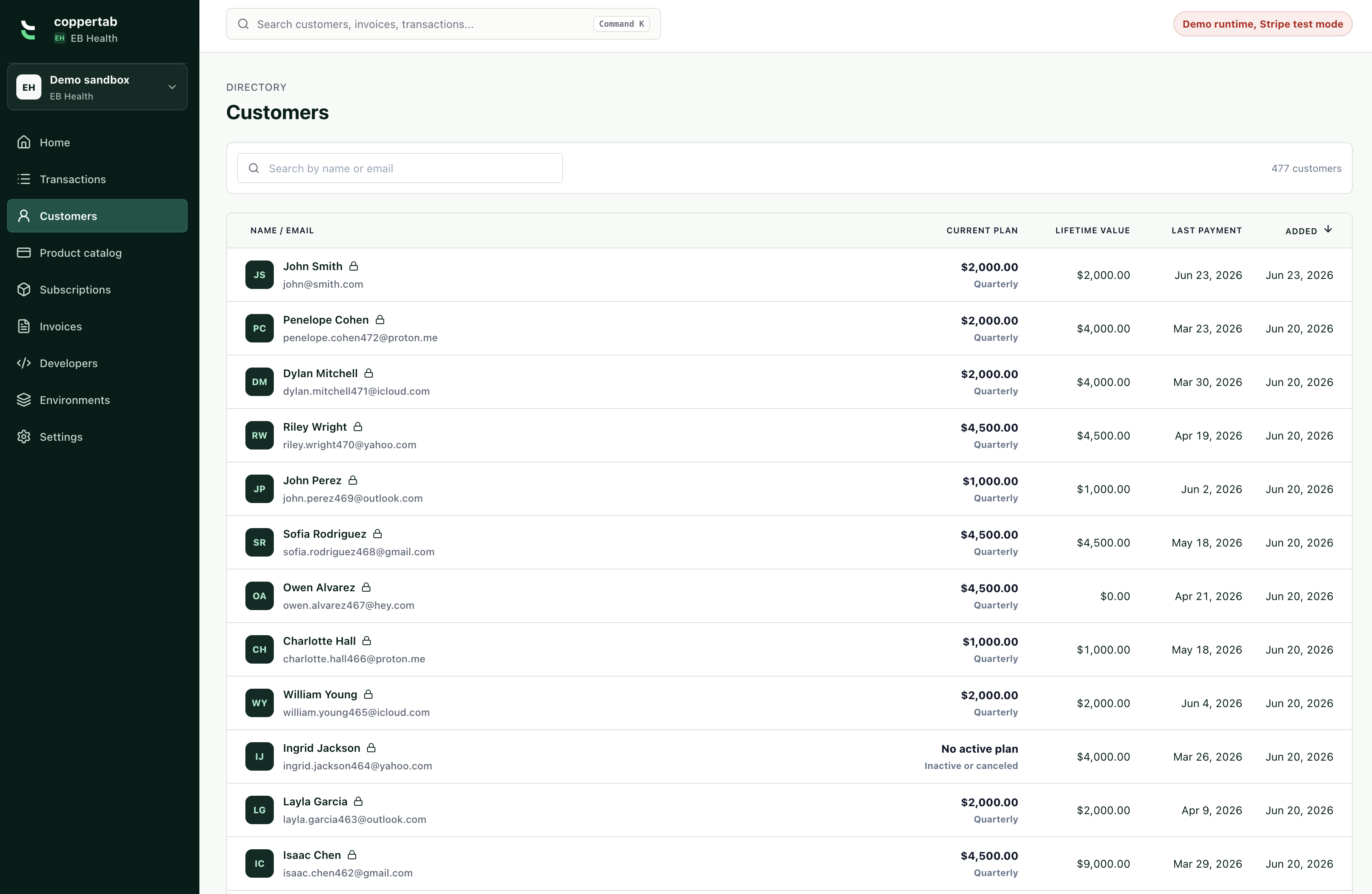1372x894 pixels.
Task: Click the lock icon beside Riley Wright
Action: [358, 426]
